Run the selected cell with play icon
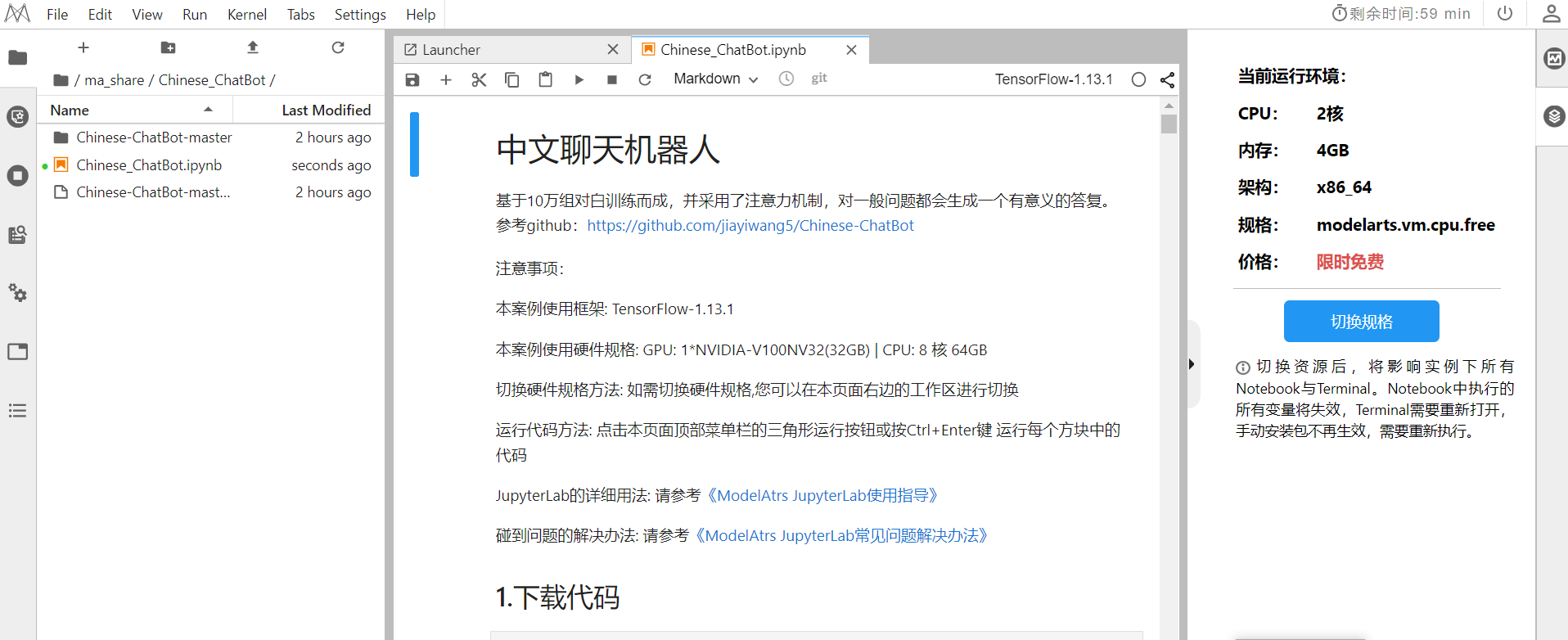Image resolution: width=1568 pixels, height=640 pixels. click(579, 79)
